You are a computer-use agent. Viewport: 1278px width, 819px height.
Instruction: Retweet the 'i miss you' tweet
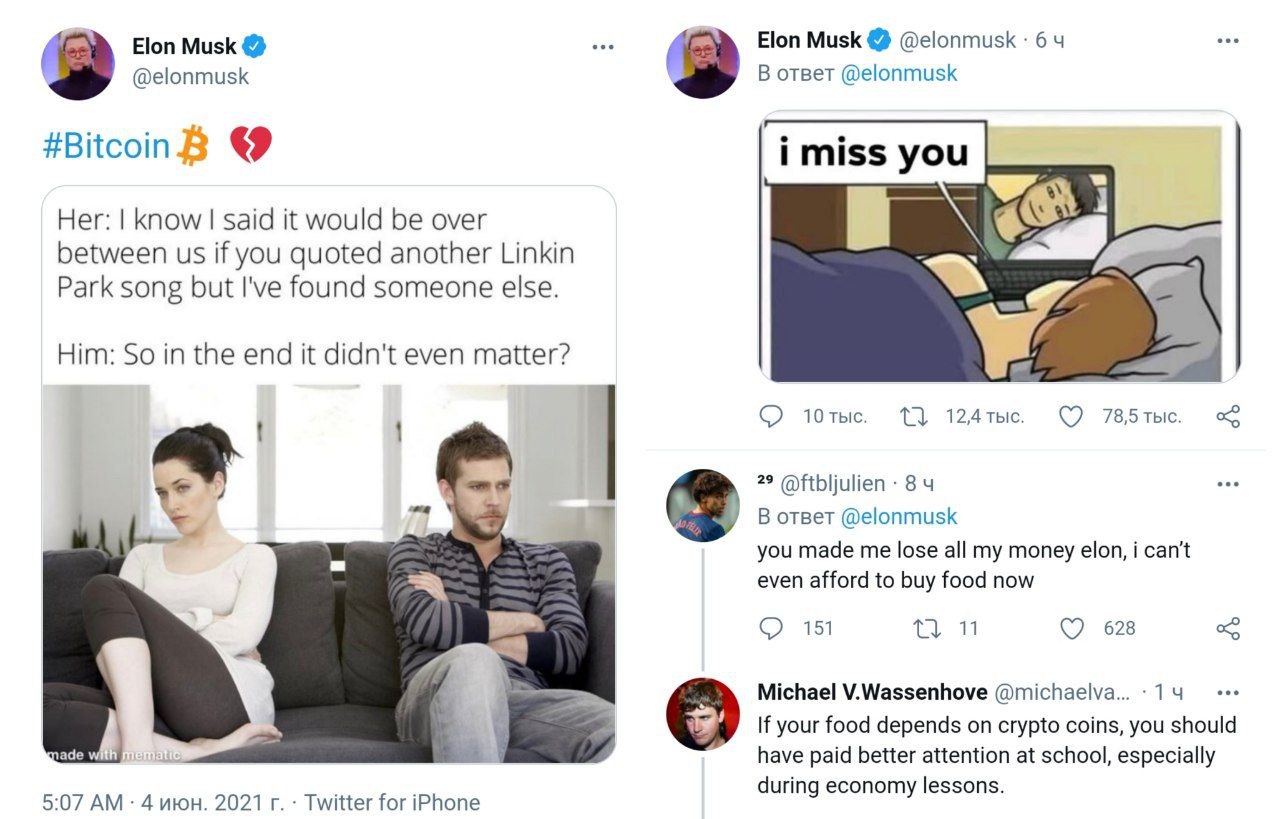(913, 416)
